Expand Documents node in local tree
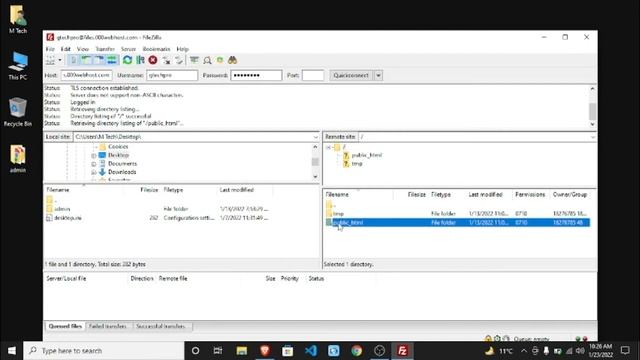This screenshot has width=640, height=360. pos(94,164)
